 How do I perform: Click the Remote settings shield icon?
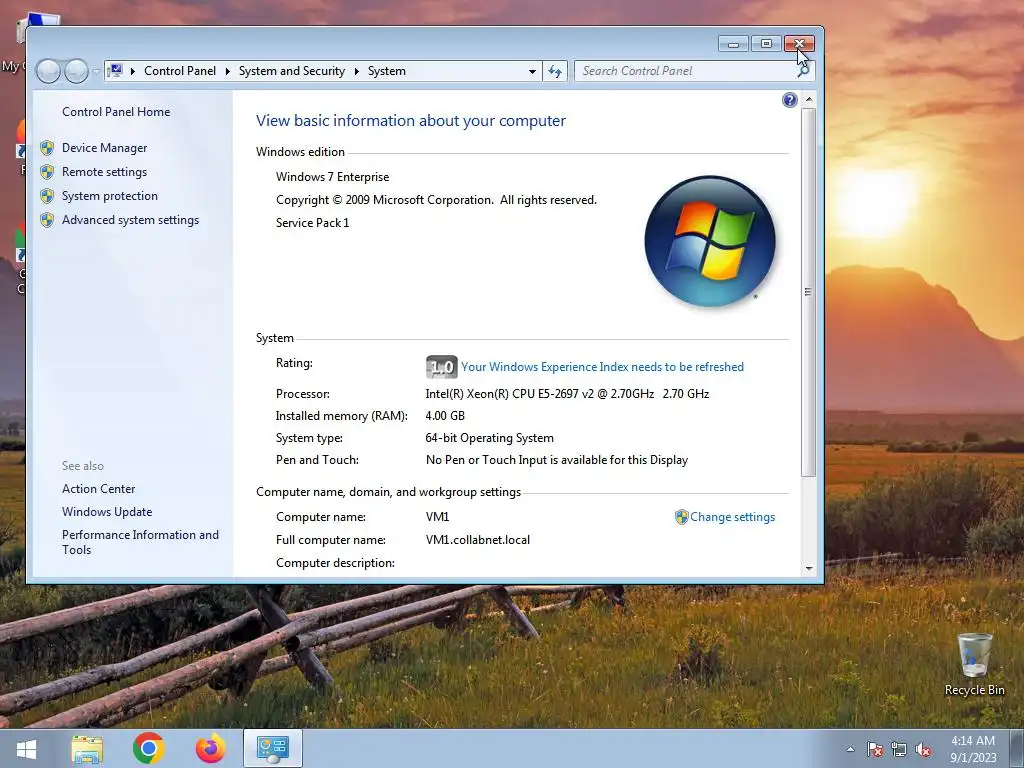tap(47, 172)
